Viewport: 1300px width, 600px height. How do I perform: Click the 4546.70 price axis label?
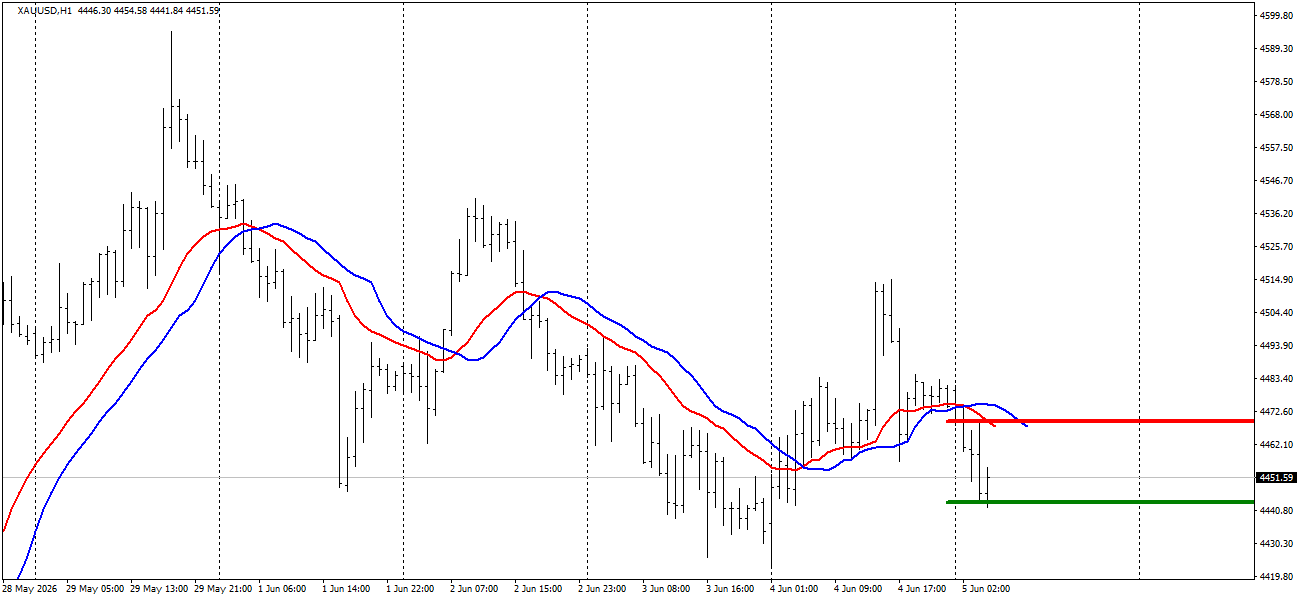[x=1276, y=181]
